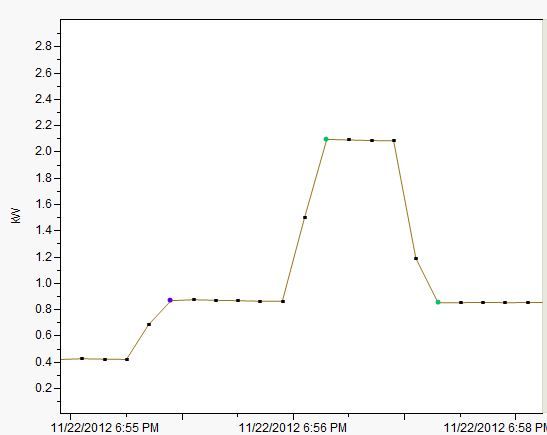Viewport: 547px width, 435px height.
Task: Select the 2.4 y-axis value
Action: point(43,99)
